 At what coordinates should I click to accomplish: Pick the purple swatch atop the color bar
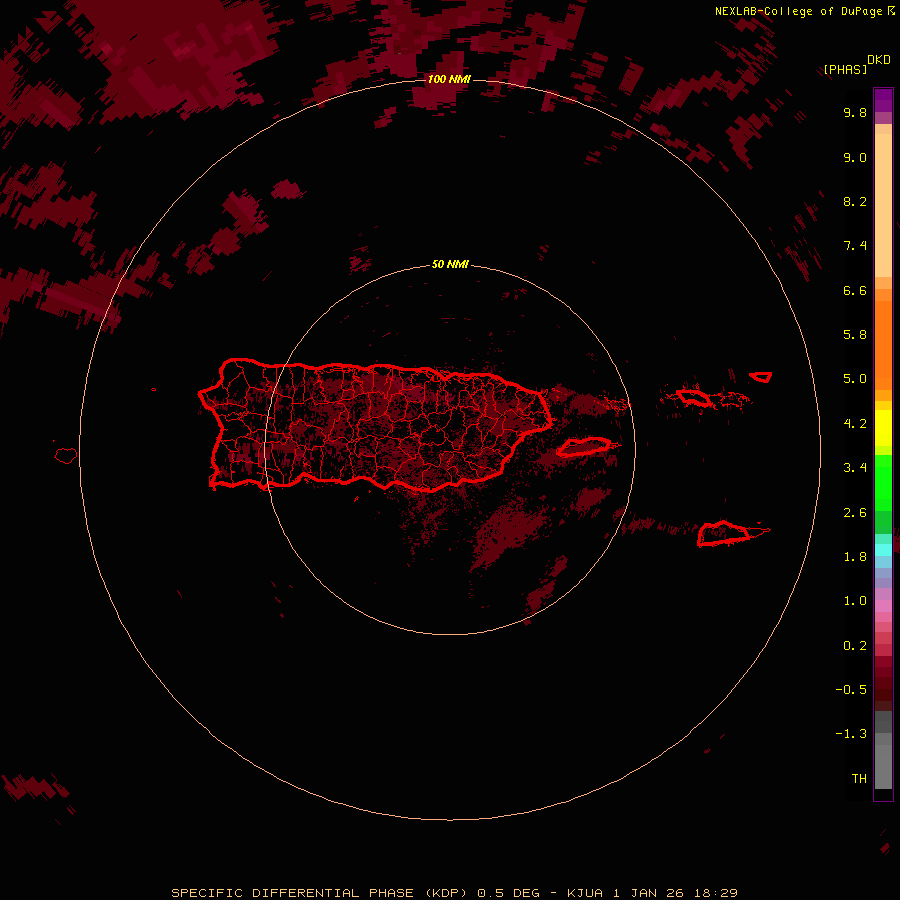pyautogui.click(x=883, y=100)
